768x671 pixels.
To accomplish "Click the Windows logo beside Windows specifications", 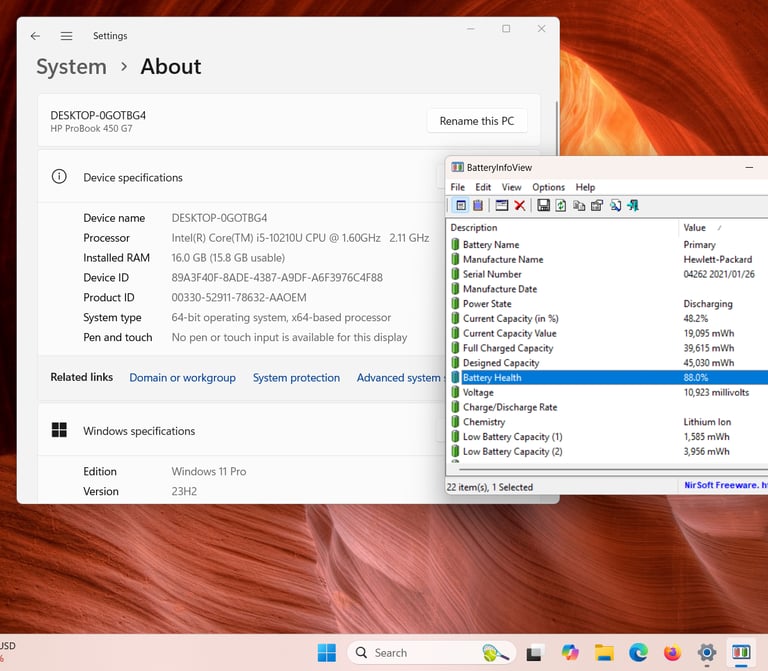I will (59, 430).
